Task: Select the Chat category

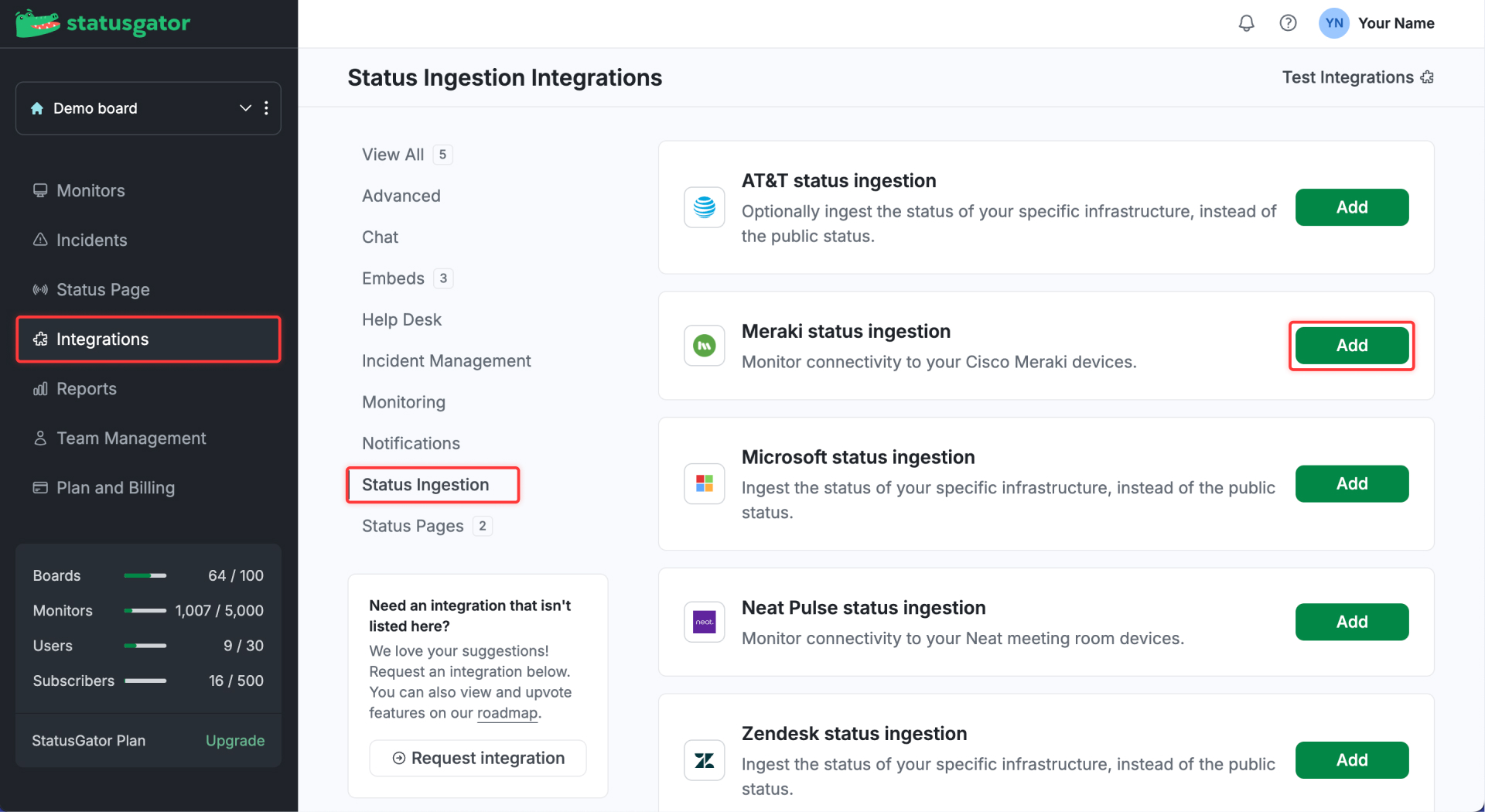Action: [x=380, y=237]
